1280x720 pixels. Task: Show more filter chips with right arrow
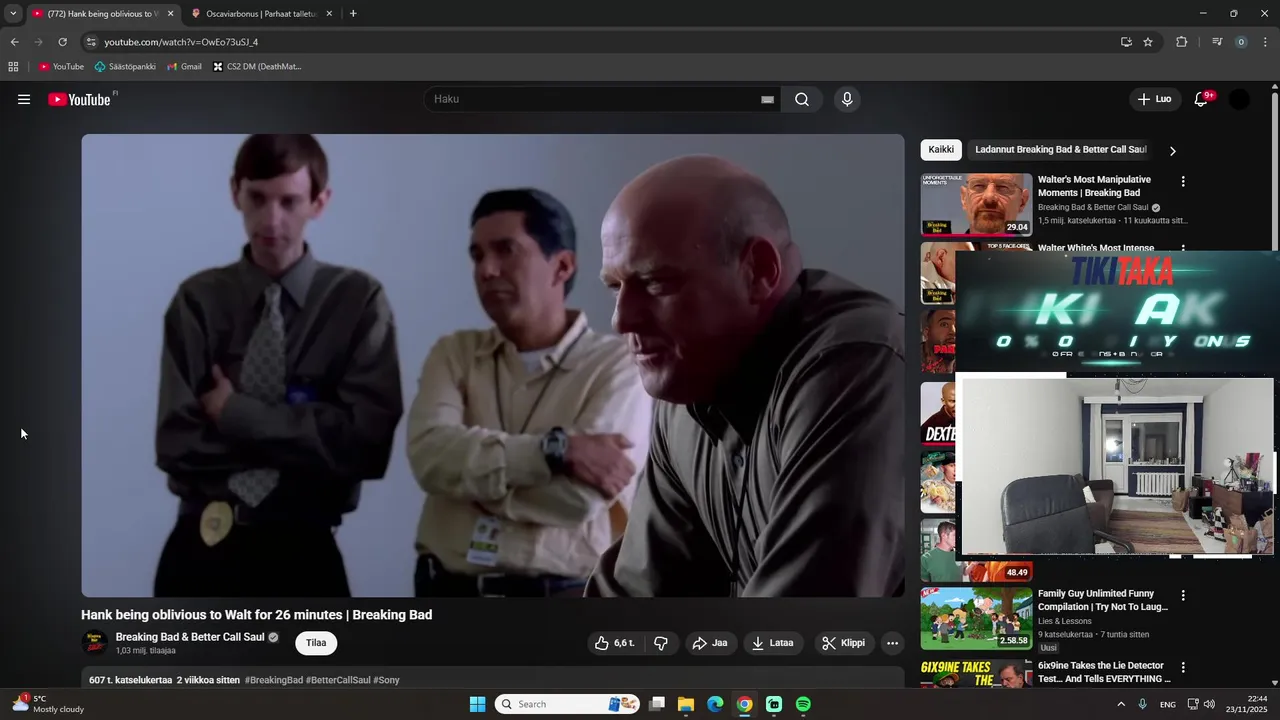1173,151
